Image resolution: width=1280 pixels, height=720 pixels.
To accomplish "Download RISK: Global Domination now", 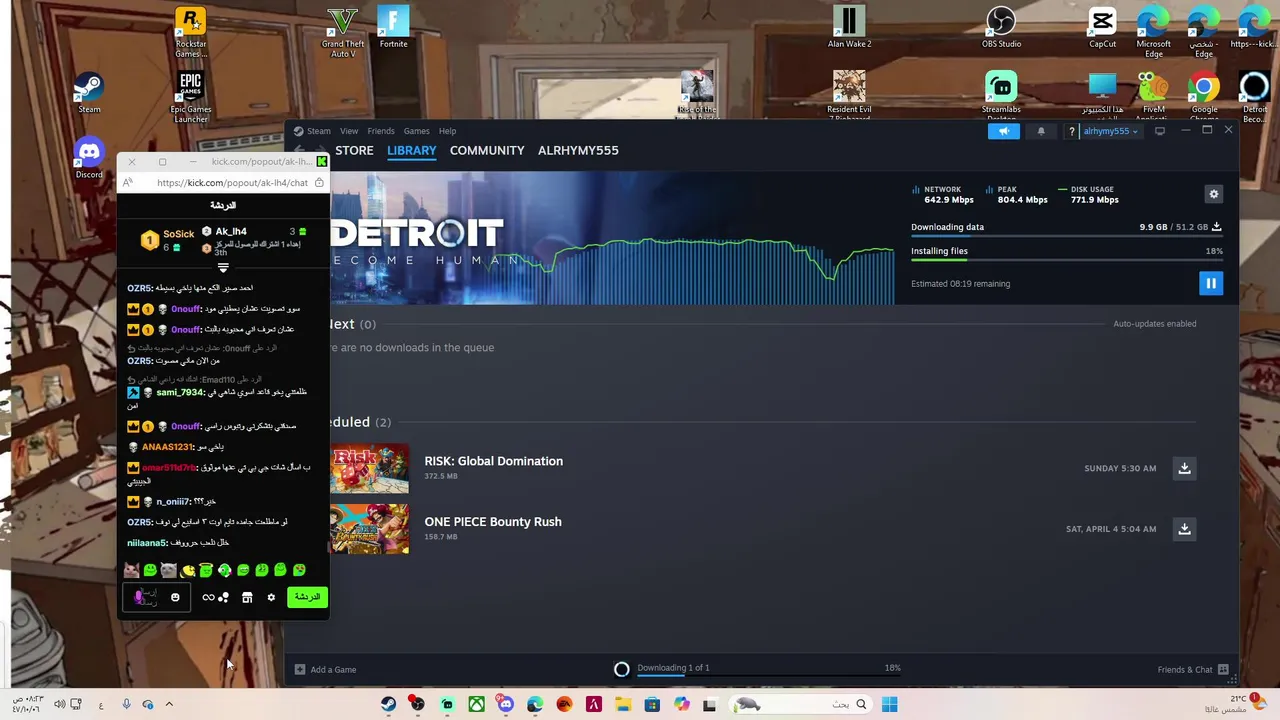I will 1184,468.
